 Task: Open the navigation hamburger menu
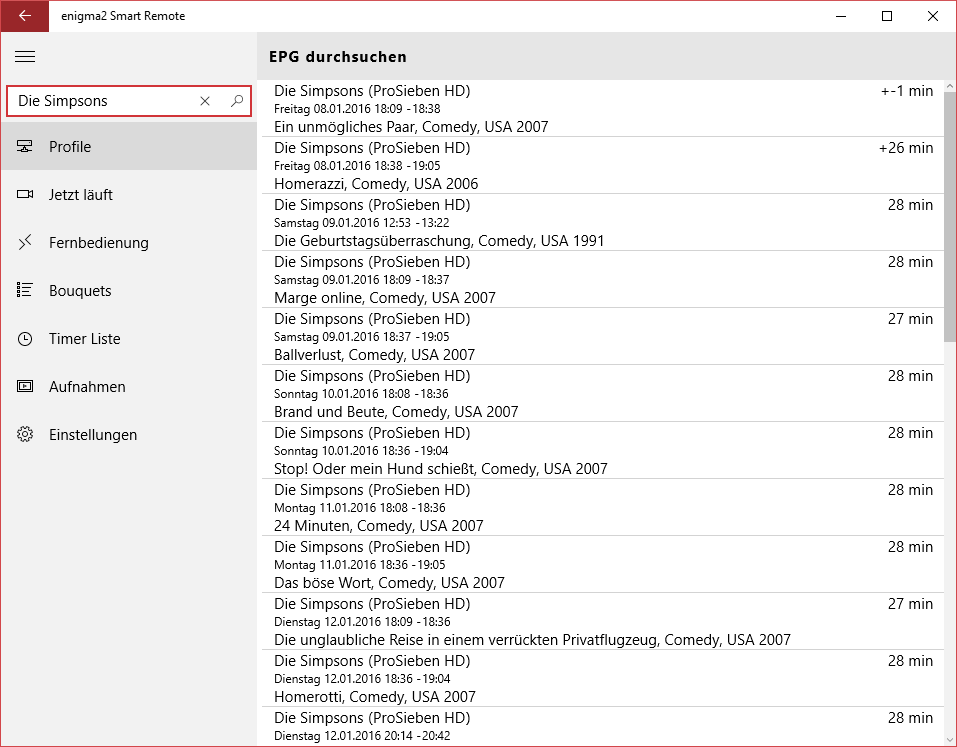pos(25,57)
